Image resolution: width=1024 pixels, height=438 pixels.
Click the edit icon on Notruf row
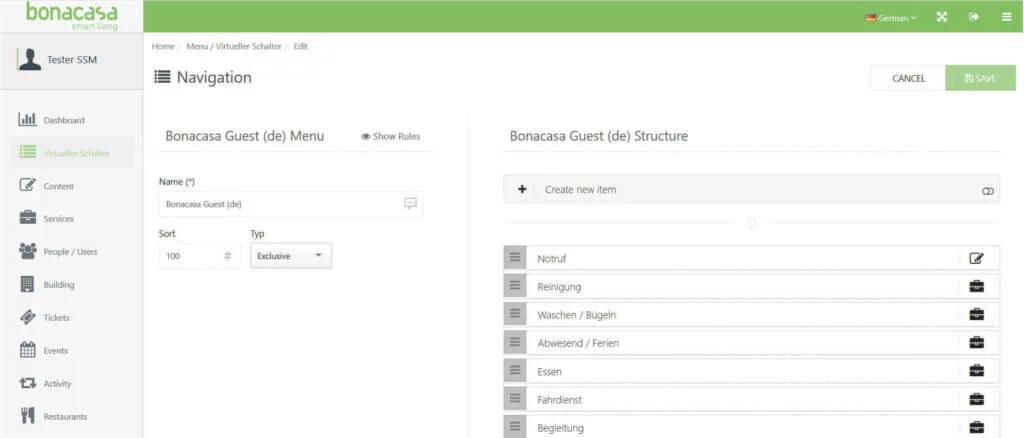pos(976,258)
